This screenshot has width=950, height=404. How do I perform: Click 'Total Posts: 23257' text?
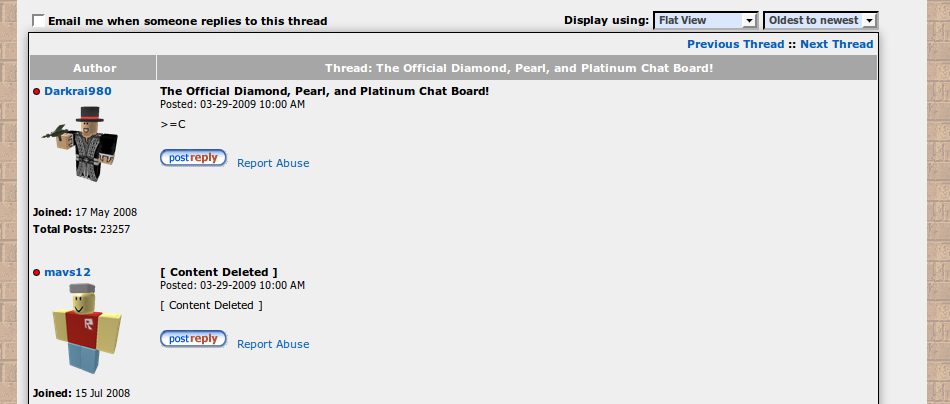coord(81,230)
